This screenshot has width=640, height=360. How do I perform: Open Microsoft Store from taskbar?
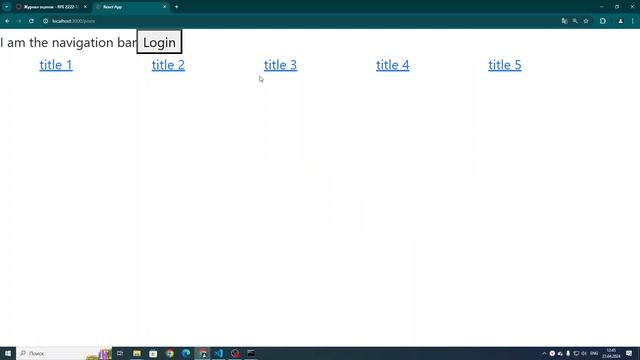153,353
